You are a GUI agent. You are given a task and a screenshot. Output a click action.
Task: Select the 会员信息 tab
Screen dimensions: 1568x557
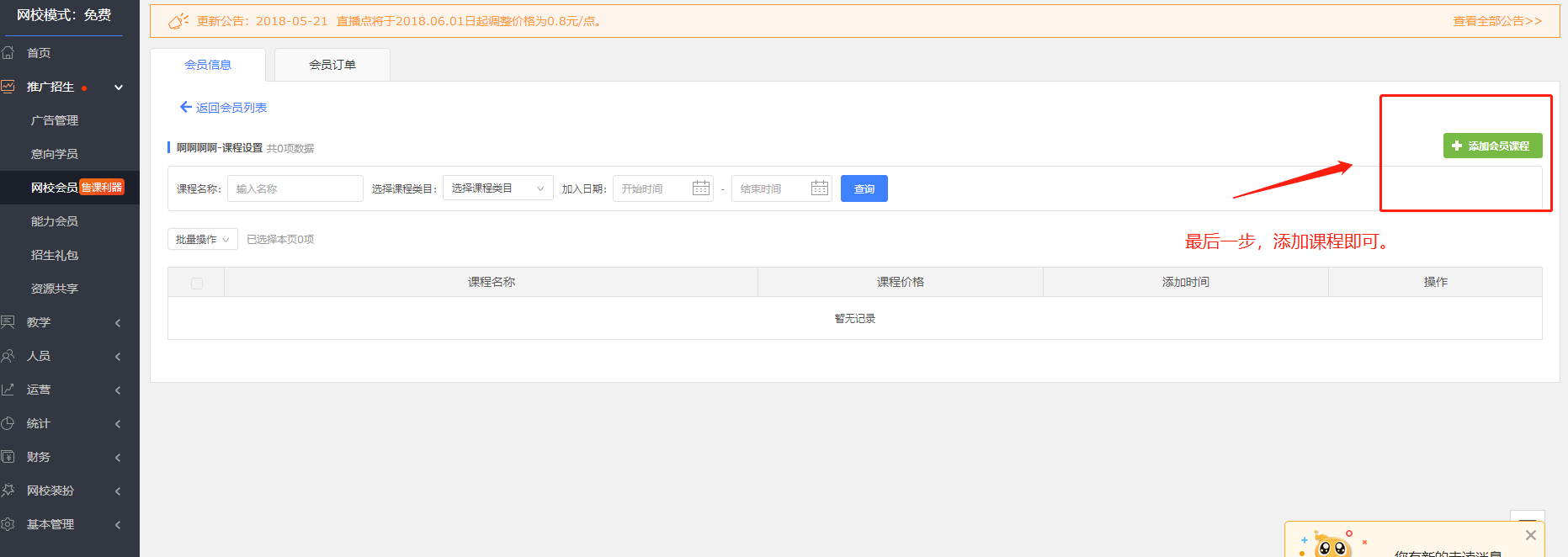[208, 65]
